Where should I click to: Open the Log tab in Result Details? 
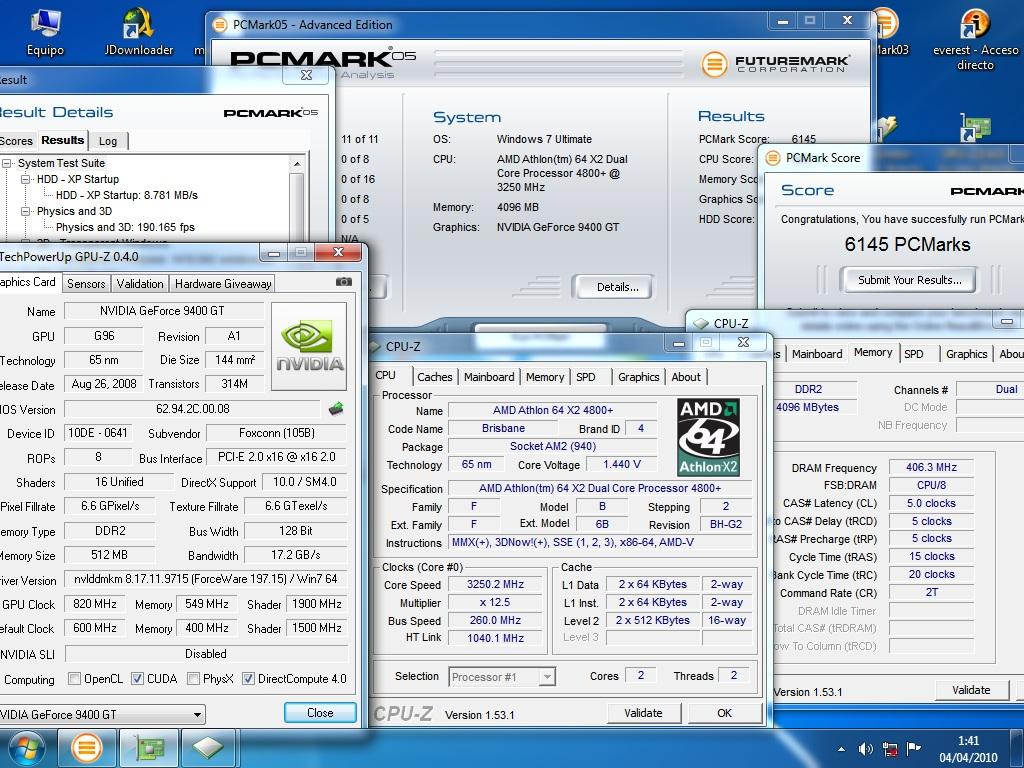tap(108, 141)
